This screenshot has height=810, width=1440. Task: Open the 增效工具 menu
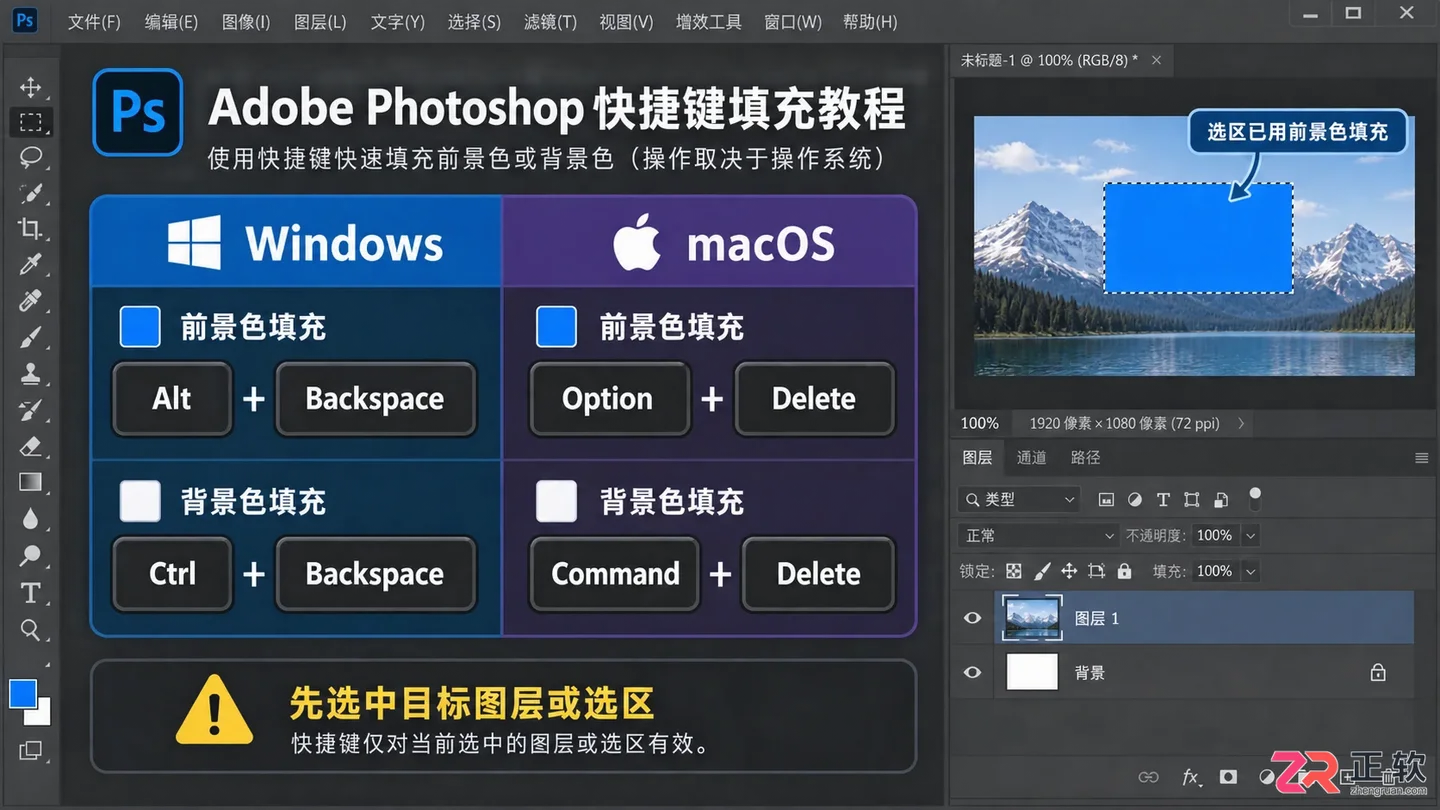709,21
